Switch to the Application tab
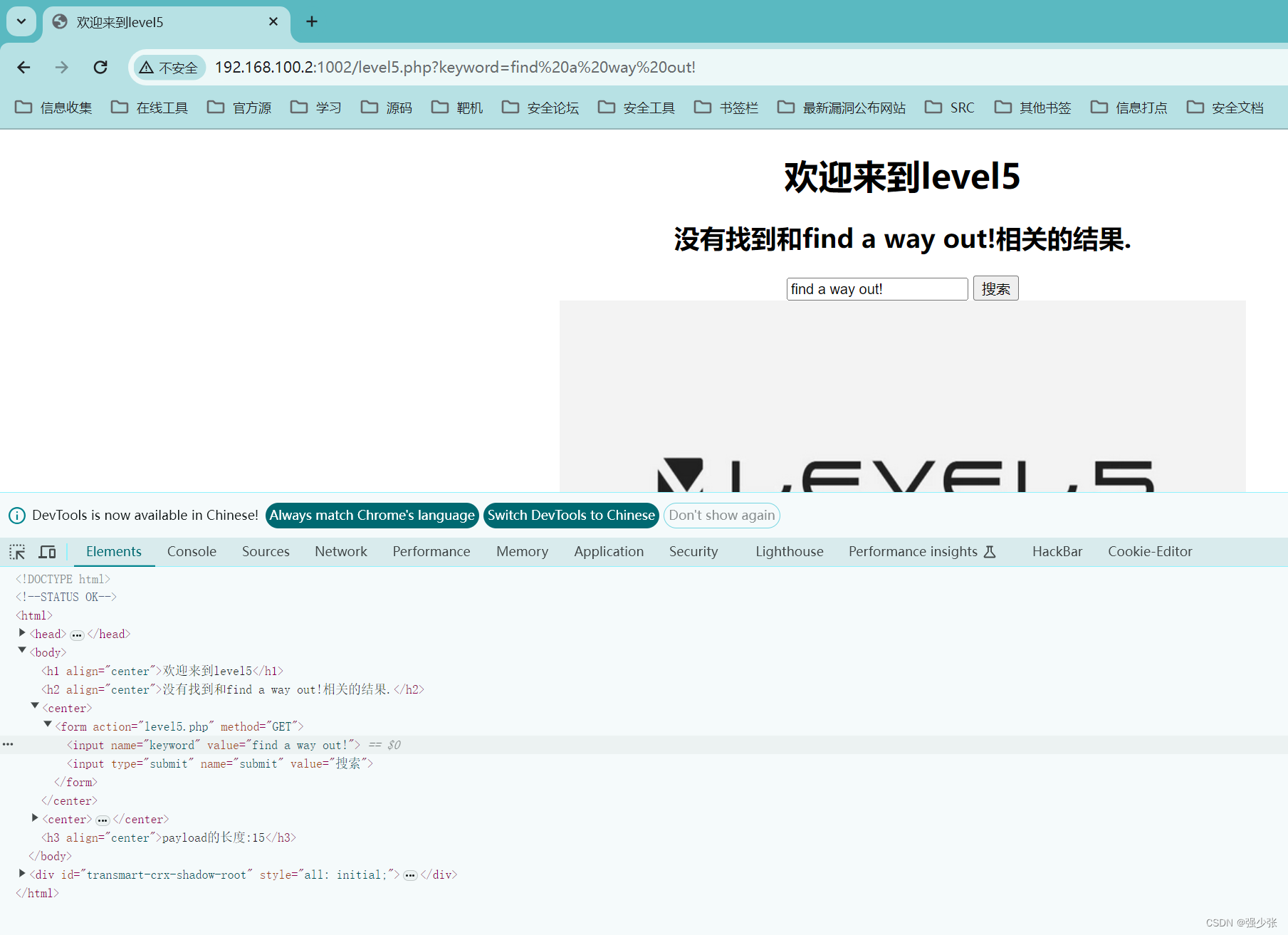 [609, 552]
